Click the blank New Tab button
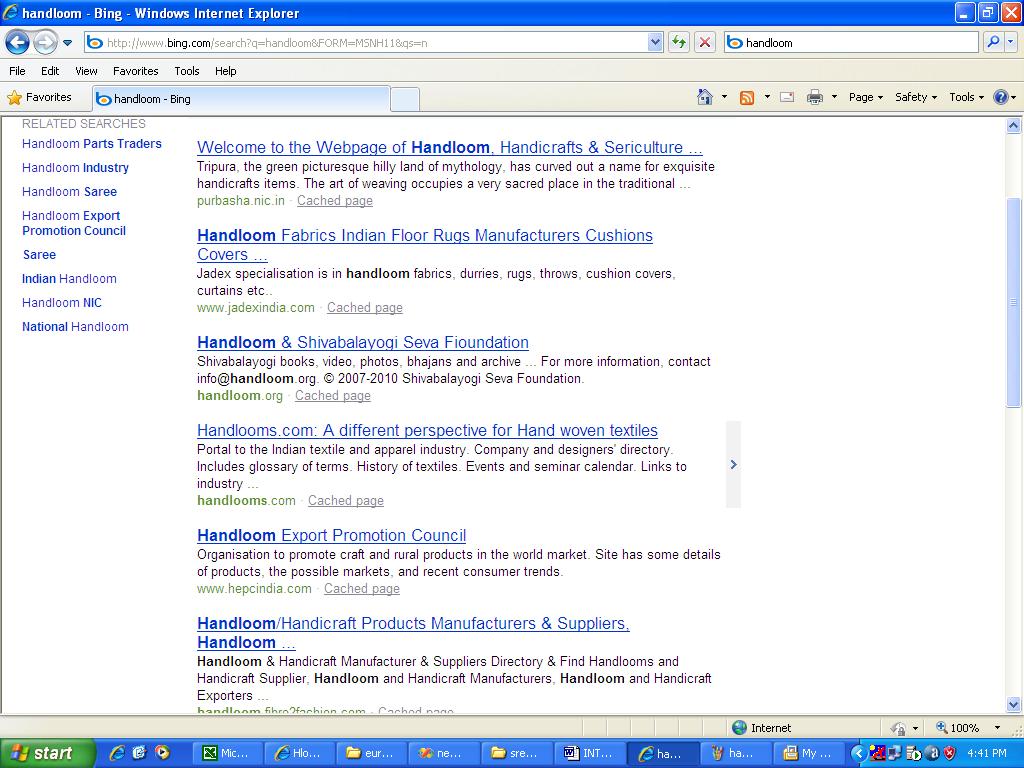Viewport: 1024px width, 768px height. pyautogui.click(x=405, y=99)
